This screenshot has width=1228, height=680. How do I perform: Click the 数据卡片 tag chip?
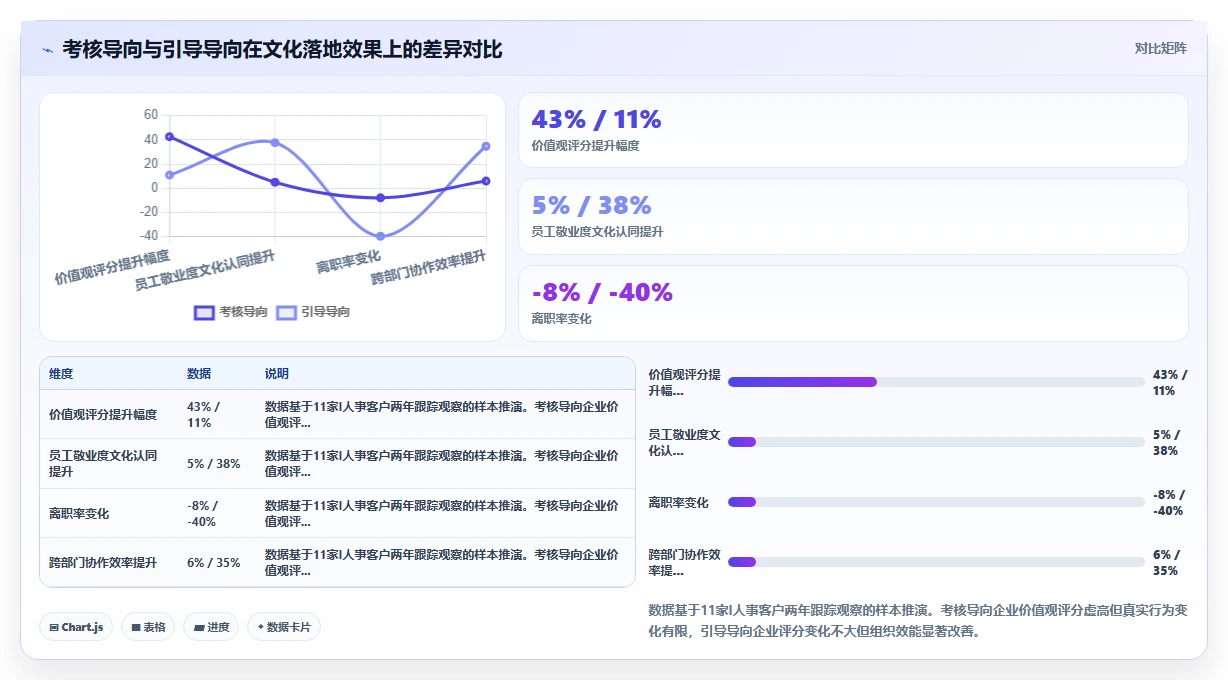(x=284, y=627)
